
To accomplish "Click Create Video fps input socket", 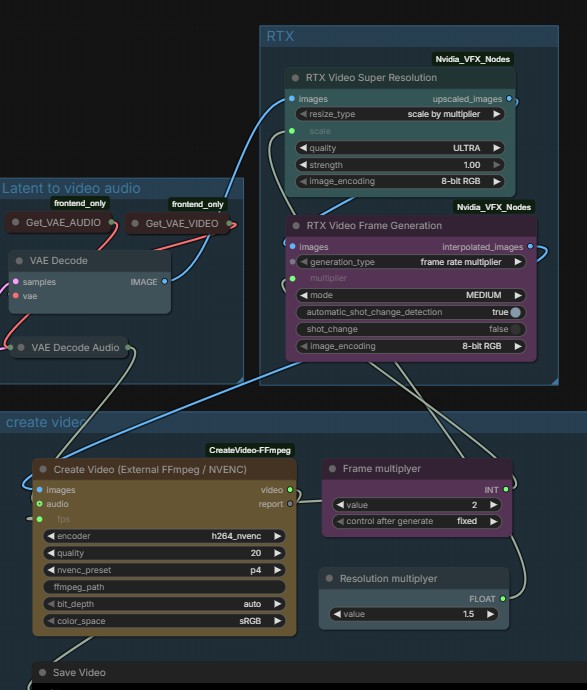I will [40, 519].
